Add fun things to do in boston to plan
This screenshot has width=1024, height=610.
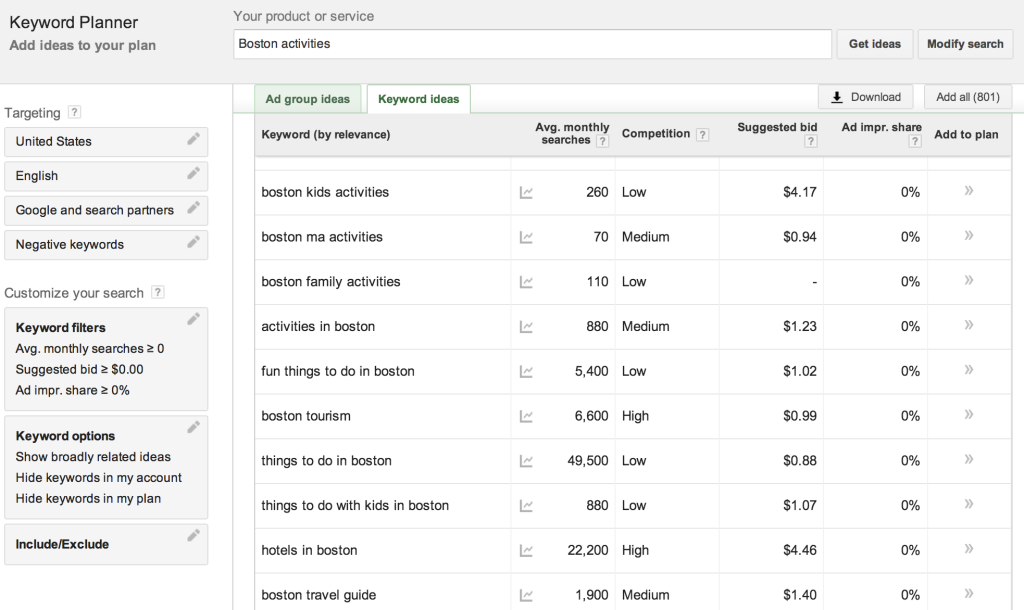click(x=968, y=370)
